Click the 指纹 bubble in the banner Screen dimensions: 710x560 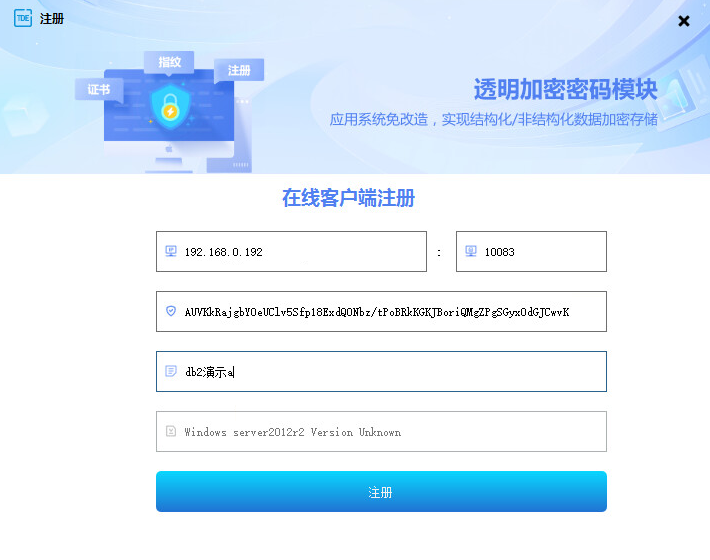pyautogui.click(x=169, y=62)
